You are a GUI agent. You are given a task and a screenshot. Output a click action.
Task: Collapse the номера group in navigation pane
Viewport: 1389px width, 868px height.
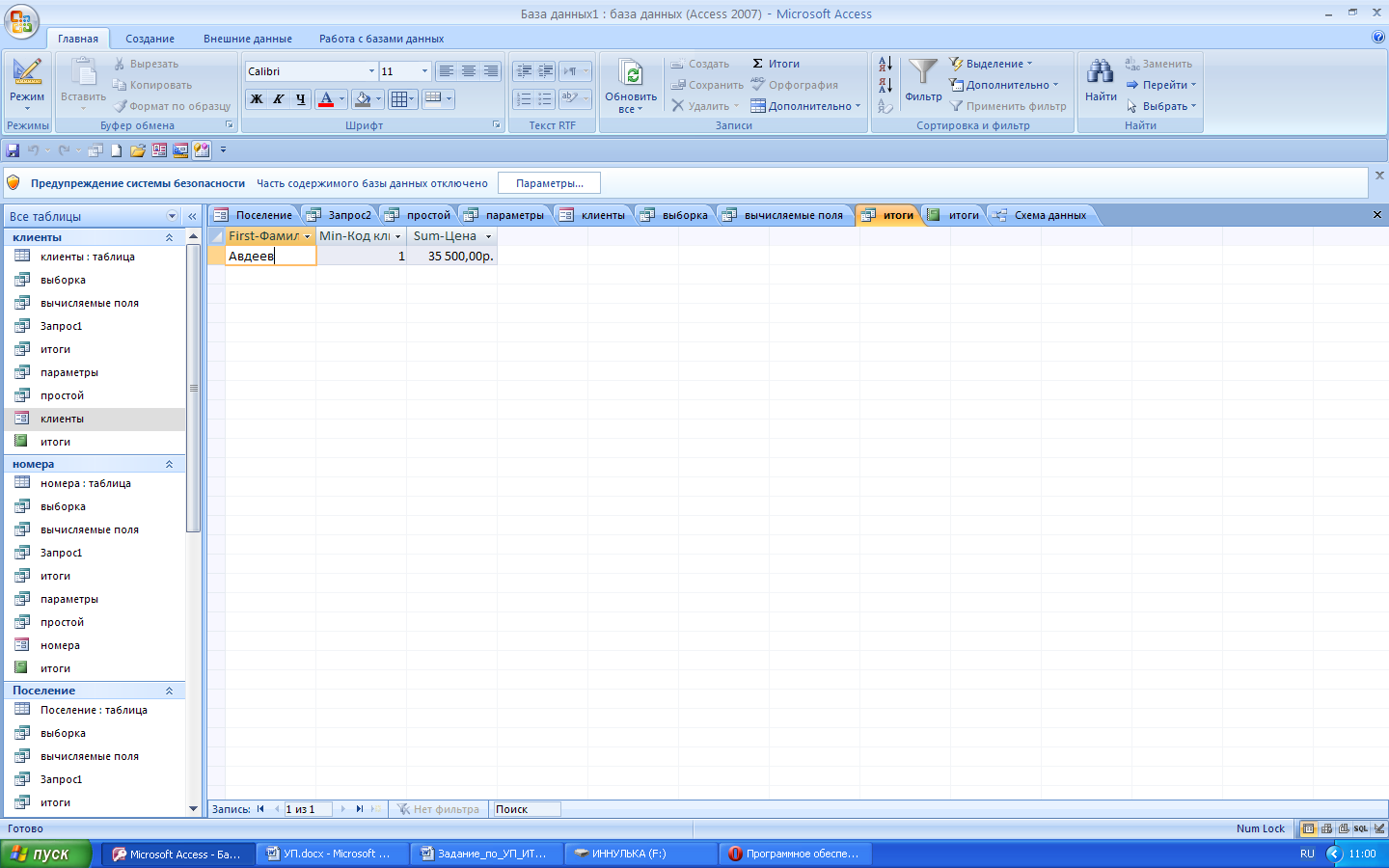click(x=169, y=464)
